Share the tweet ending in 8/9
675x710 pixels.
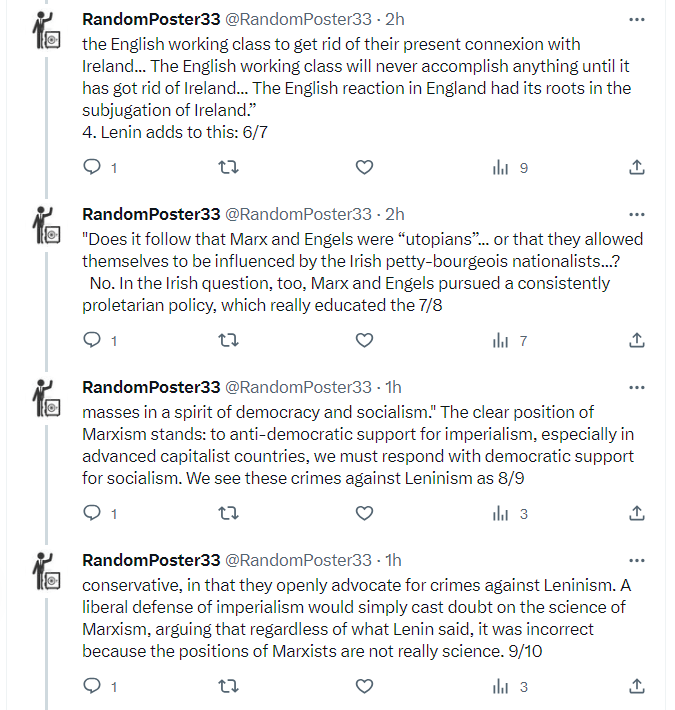tap(637, 513)
